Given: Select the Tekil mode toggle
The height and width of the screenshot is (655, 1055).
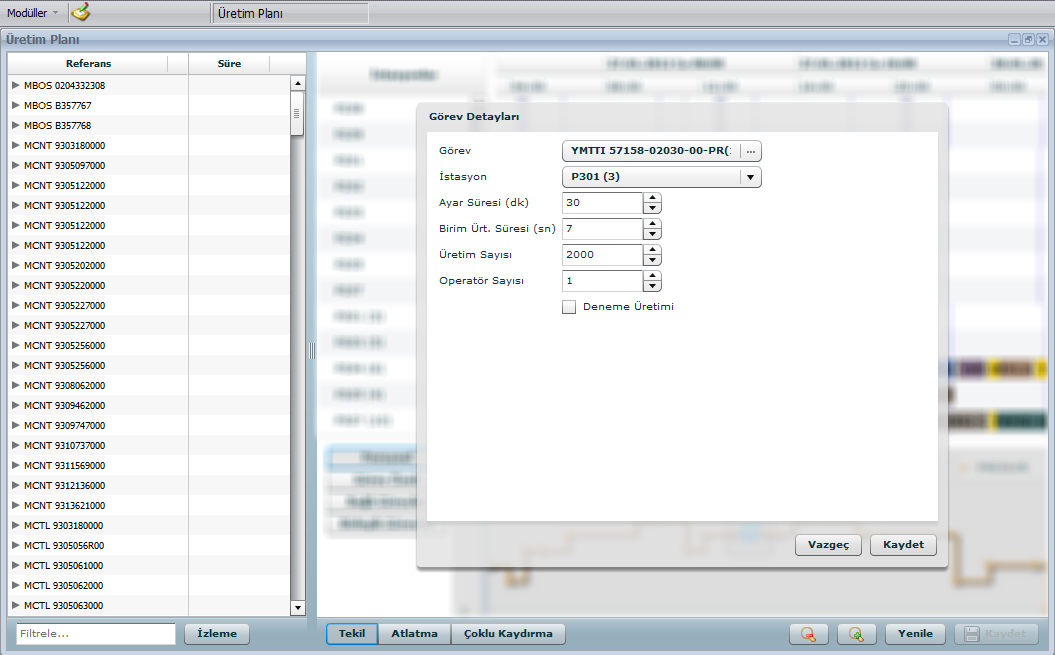Looking at the screenshot, I should tap(352, 634).
